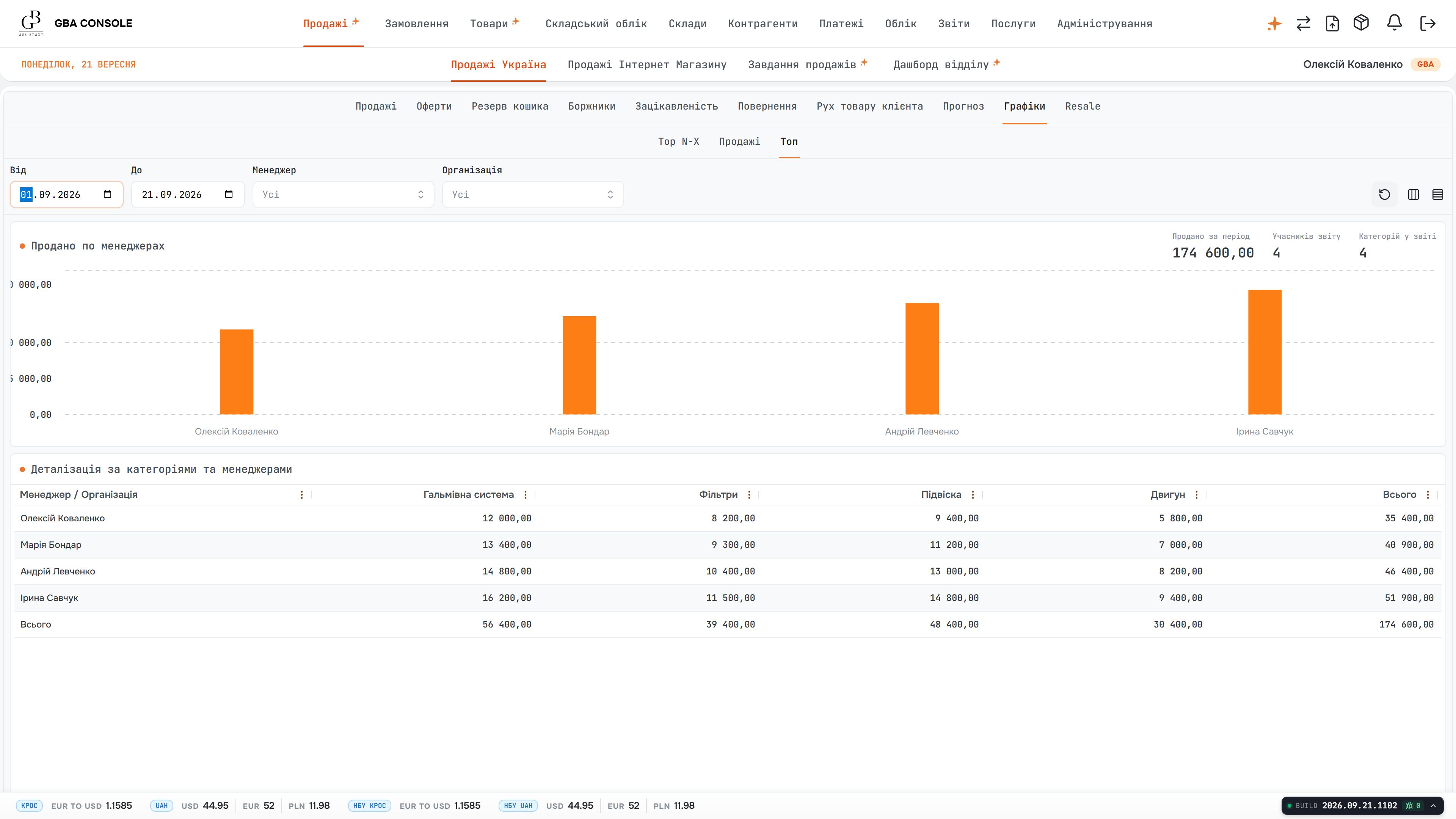Click the debug bug icon in build bar
Image resolution: width=1456 pixels, height=819 pixels.
(x=1409, y=805)
